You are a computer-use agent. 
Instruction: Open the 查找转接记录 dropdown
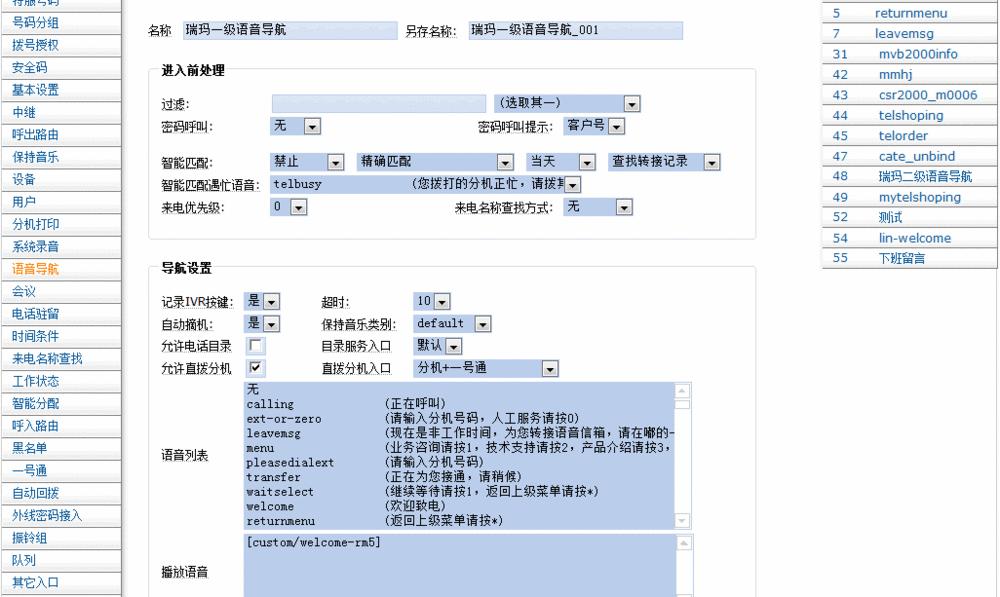(711, 160)
